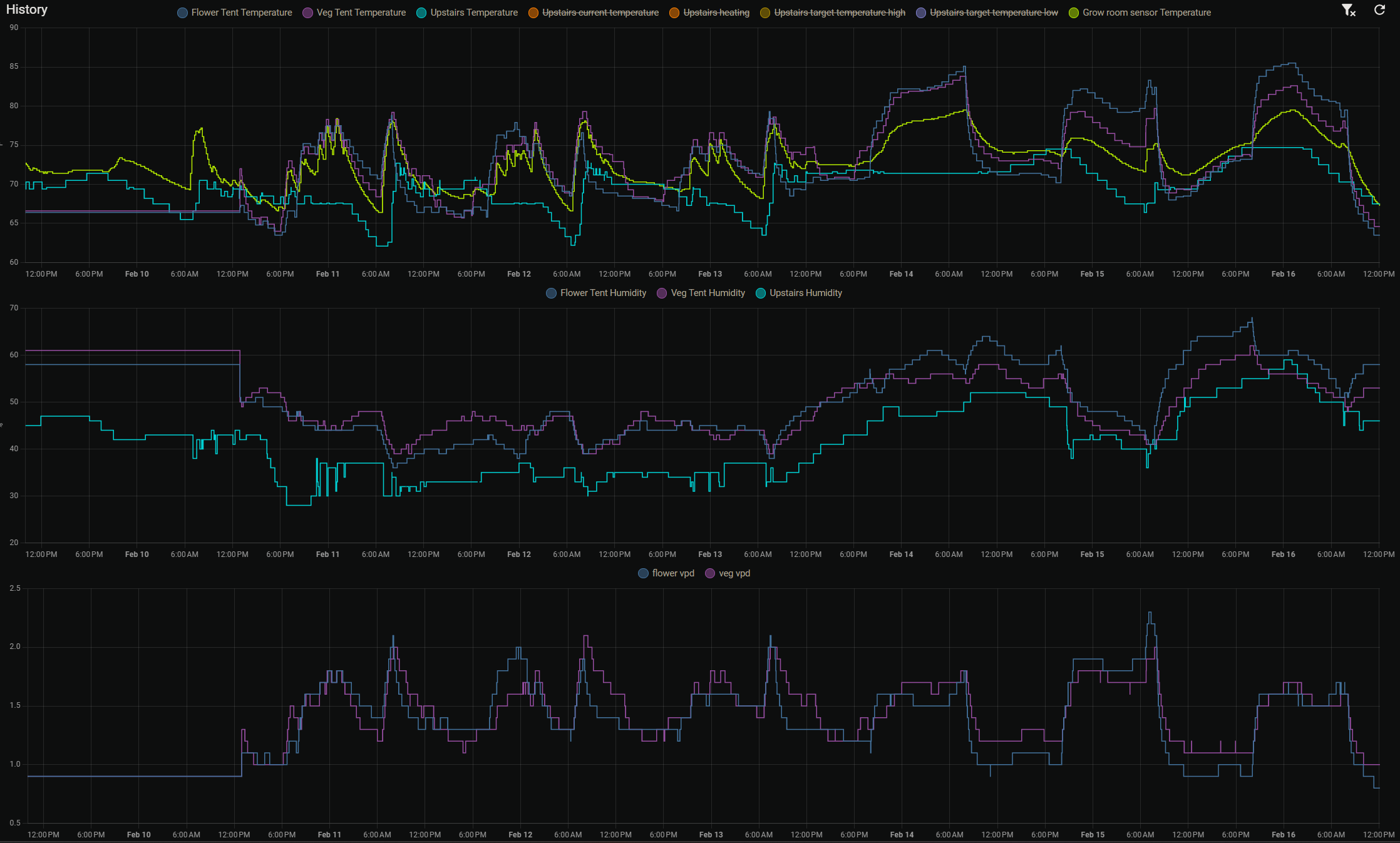Click the yellow-green Grow room sensor color dot

tap(1074, 13)
